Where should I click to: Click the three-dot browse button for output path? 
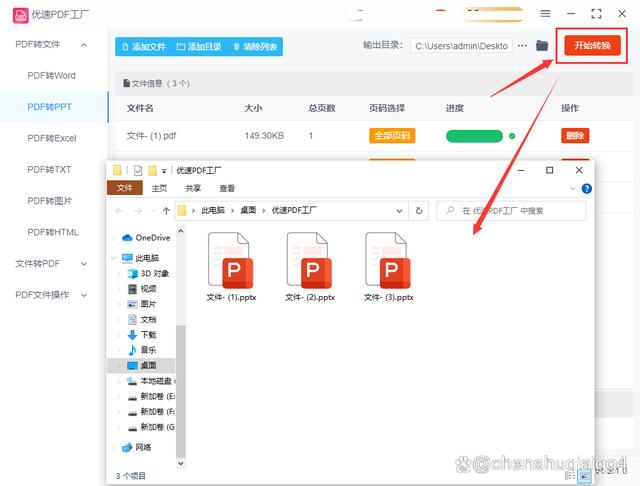[x=522, y=46]
